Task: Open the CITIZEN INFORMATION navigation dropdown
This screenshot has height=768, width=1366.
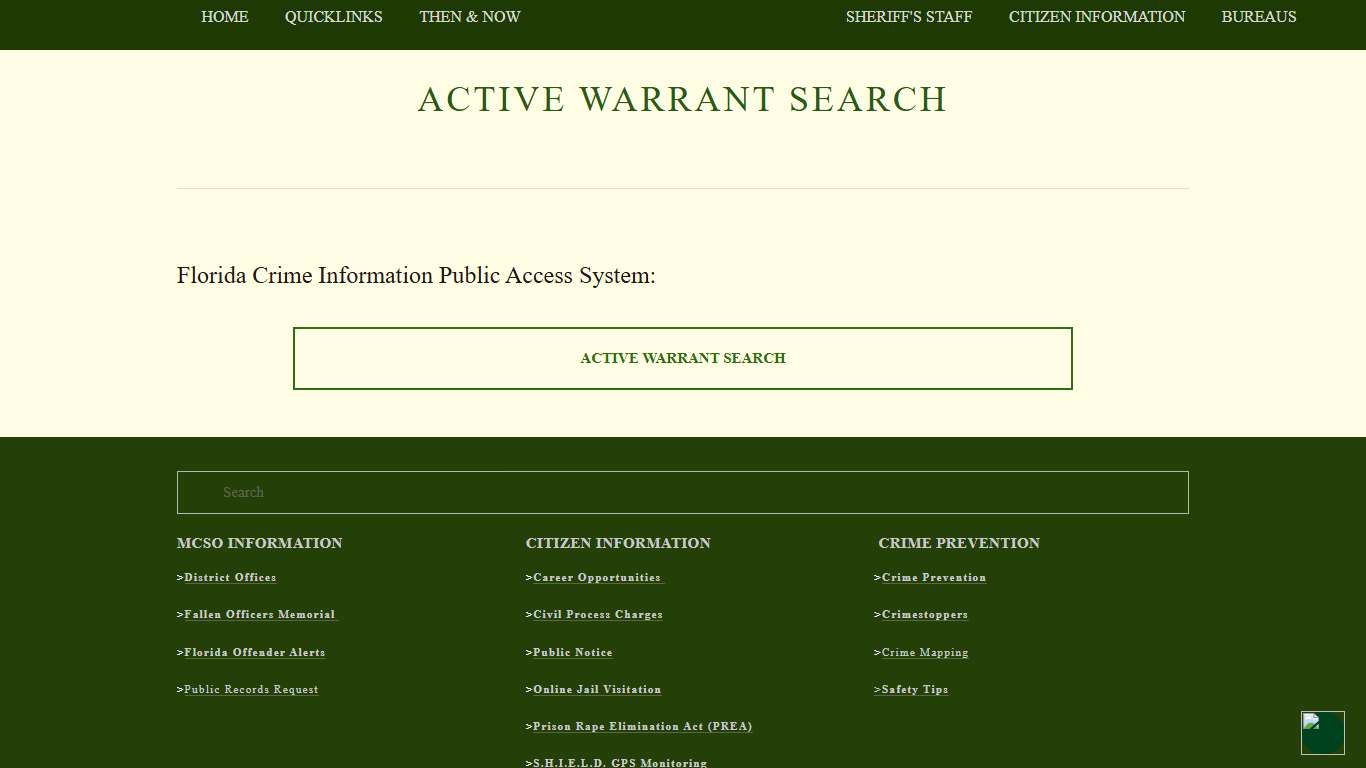Action: [x=1096, y=17]
